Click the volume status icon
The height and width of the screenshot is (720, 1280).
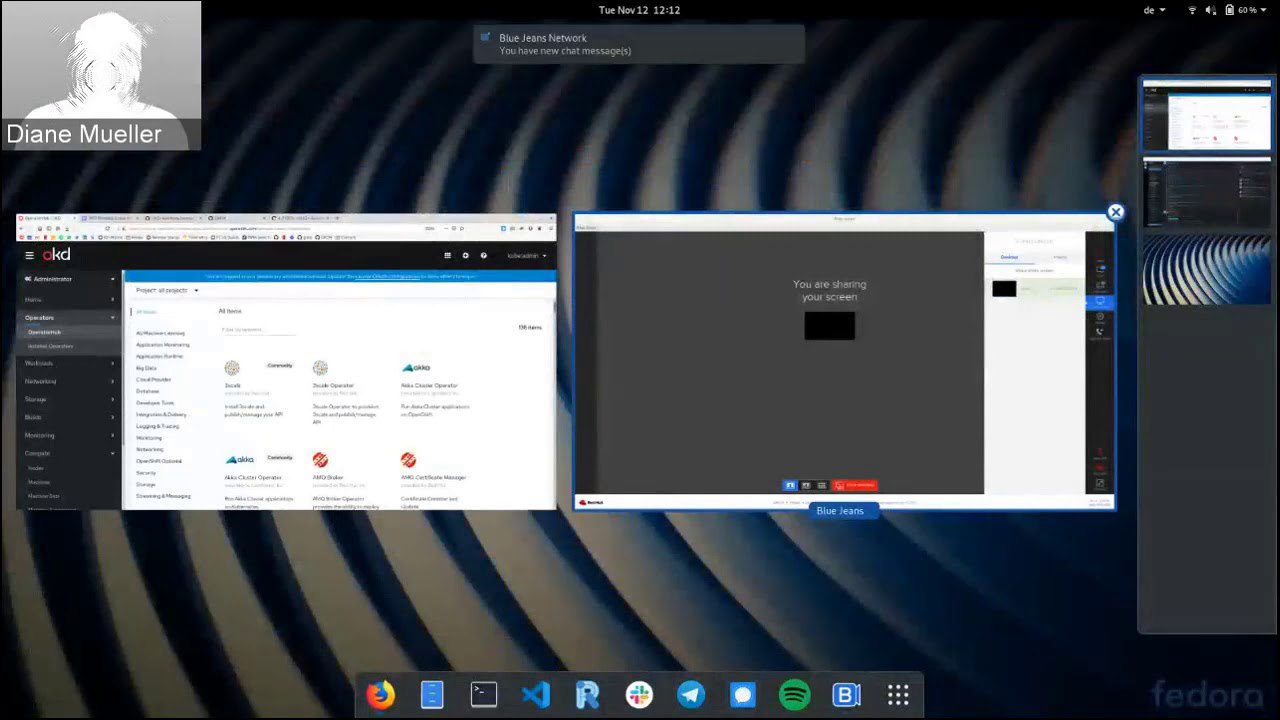tap(1211, 10)
